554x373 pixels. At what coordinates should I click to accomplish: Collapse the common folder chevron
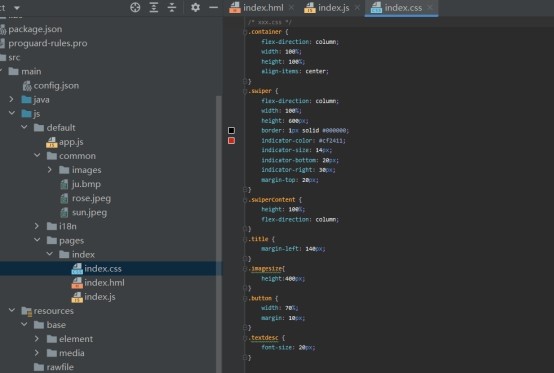(37, 155)
